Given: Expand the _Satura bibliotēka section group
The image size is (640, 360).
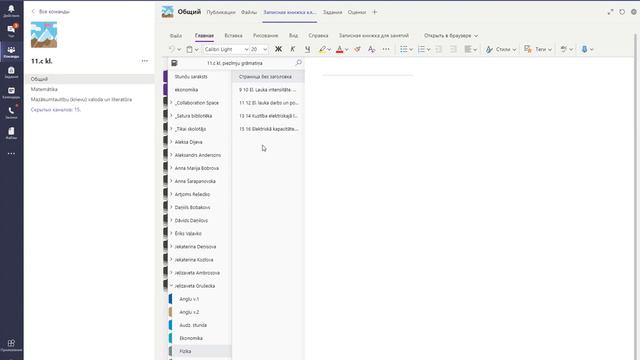Looking at the screenshot, I should coord(171,116).
